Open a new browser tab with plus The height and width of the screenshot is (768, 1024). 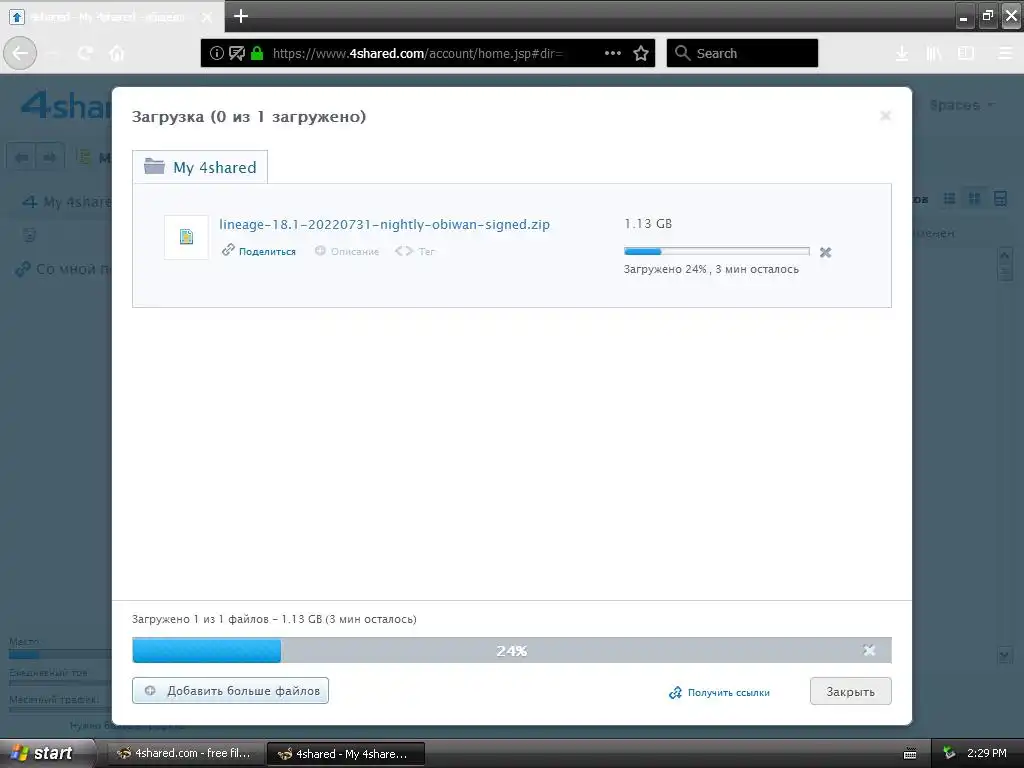point(241,16)
